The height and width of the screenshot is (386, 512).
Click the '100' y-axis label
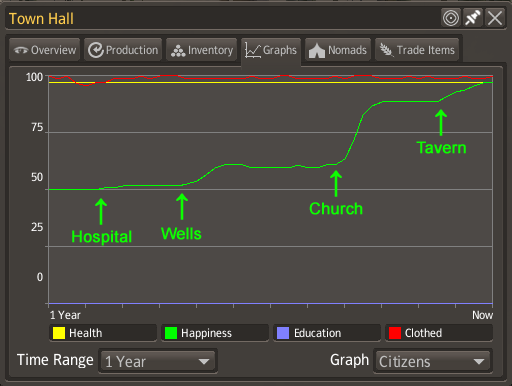pyautogui.click(x=34, y=77)
